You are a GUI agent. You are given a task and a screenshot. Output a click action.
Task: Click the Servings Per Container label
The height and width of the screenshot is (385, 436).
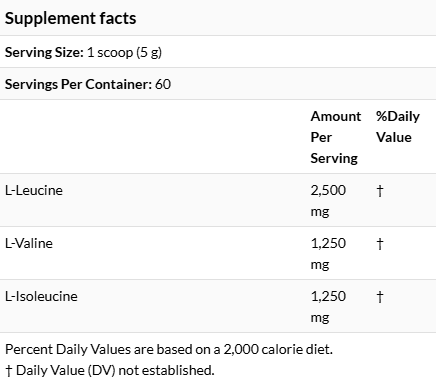pos(78,84)
